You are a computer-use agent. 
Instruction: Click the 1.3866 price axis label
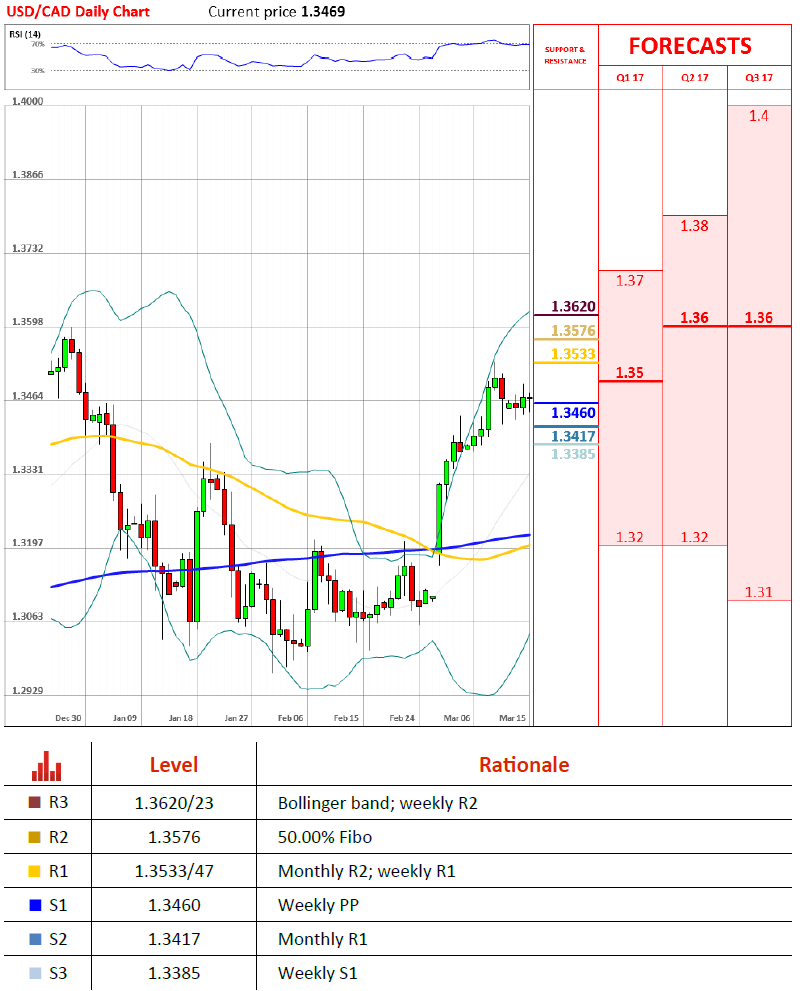27,174
